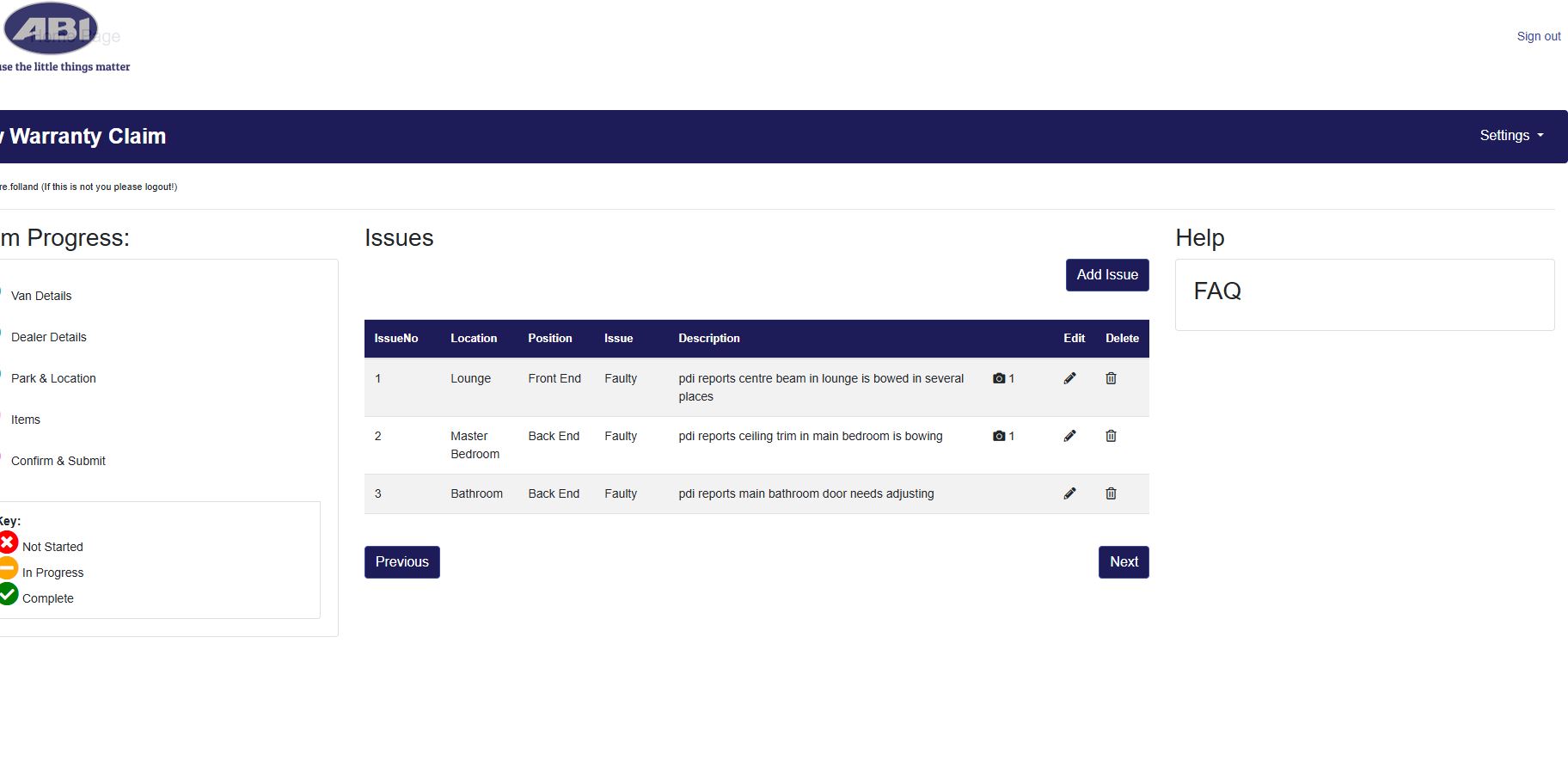Screen dimensions: 1568x772
Task: Delete the Master Bedroom issue
Action: (1111, 436)
